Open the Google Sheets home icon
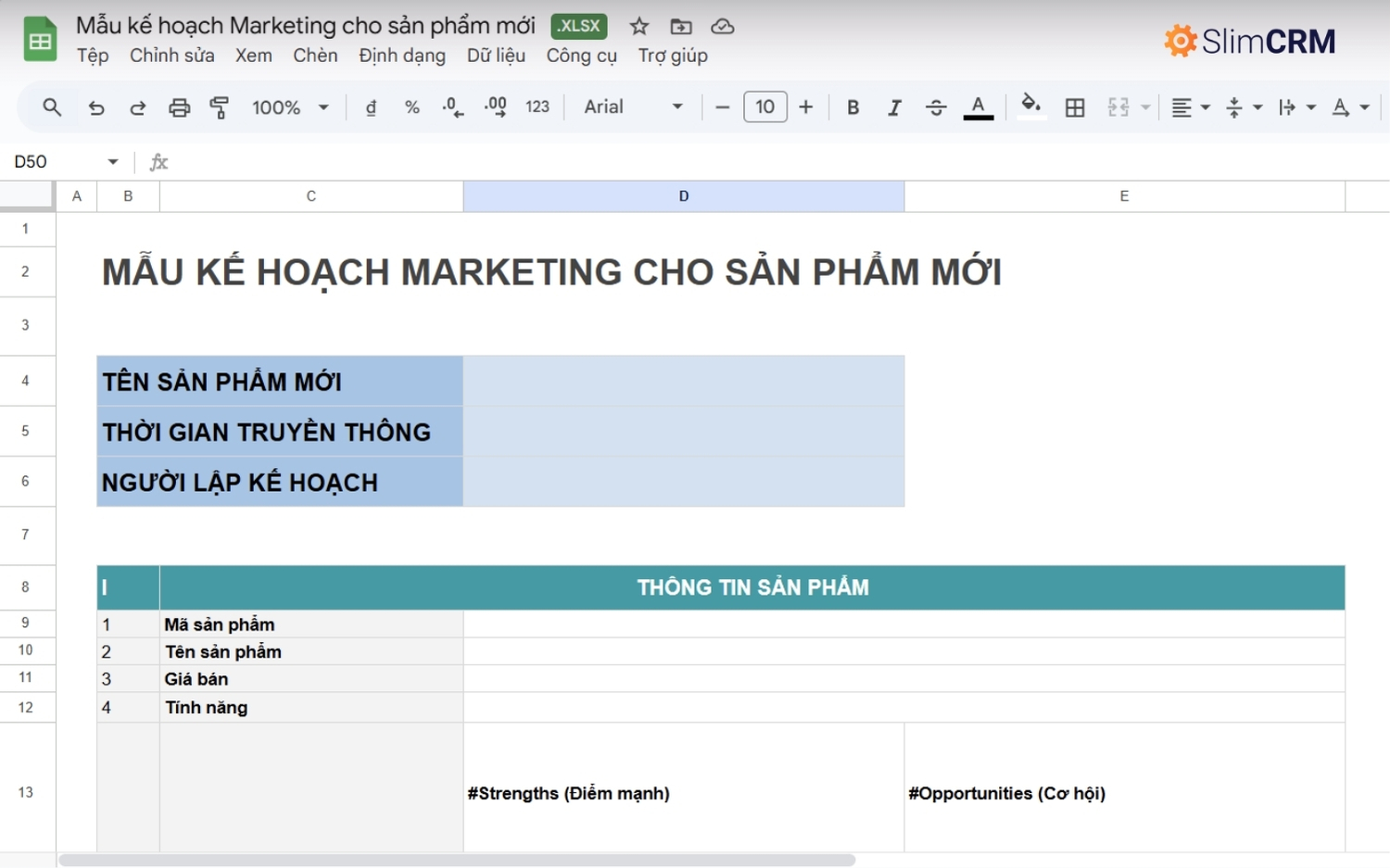The image size is (1390, 868). (40, 39)
